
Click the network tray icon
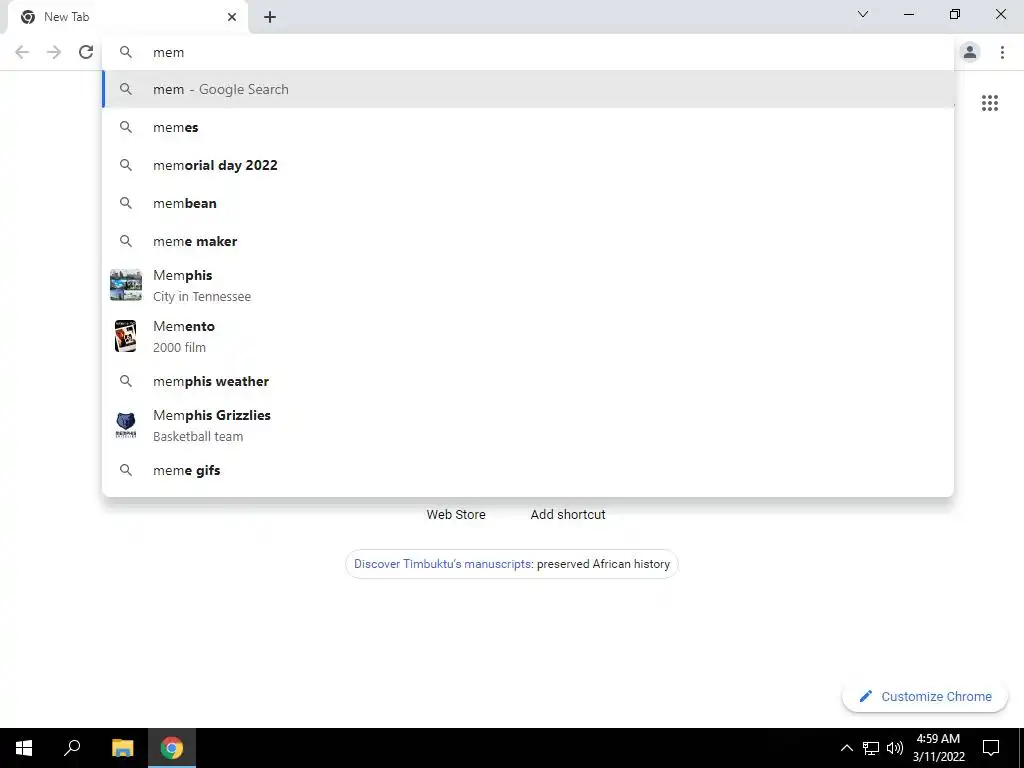click(x=871, y=748)
